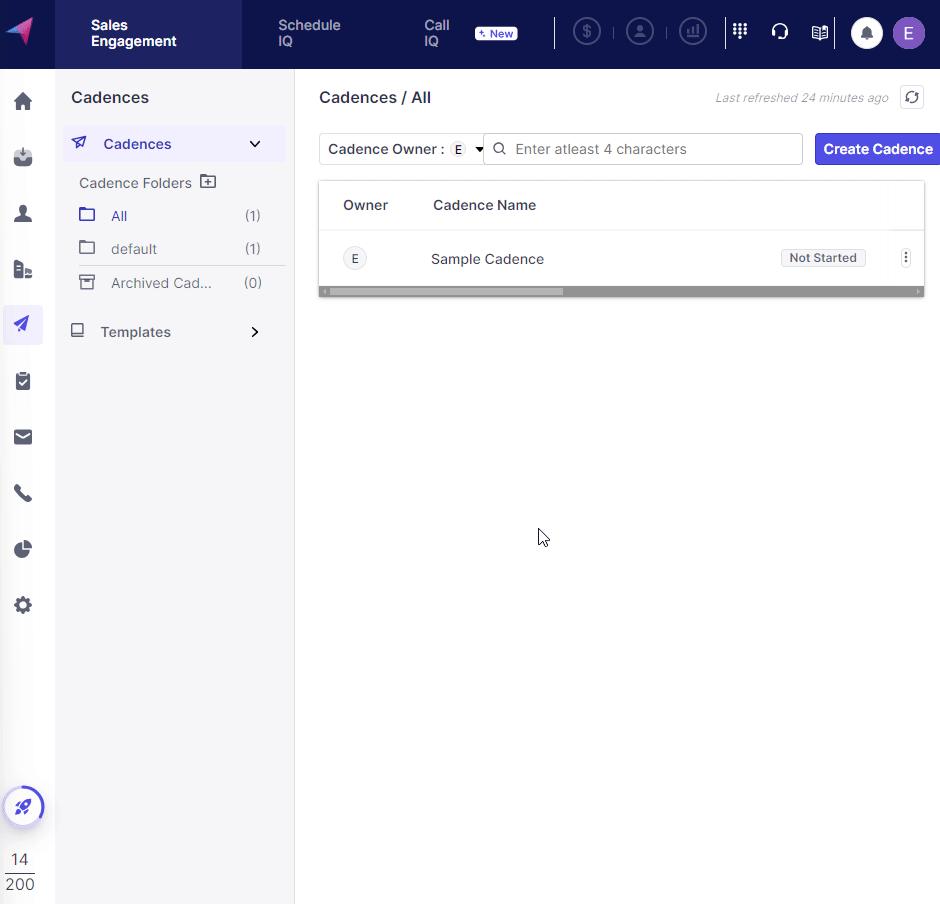Image resolution: width=940 pixels, height=904 pixels.
Task: Click the headset support icon
Action: coord(780,32)
